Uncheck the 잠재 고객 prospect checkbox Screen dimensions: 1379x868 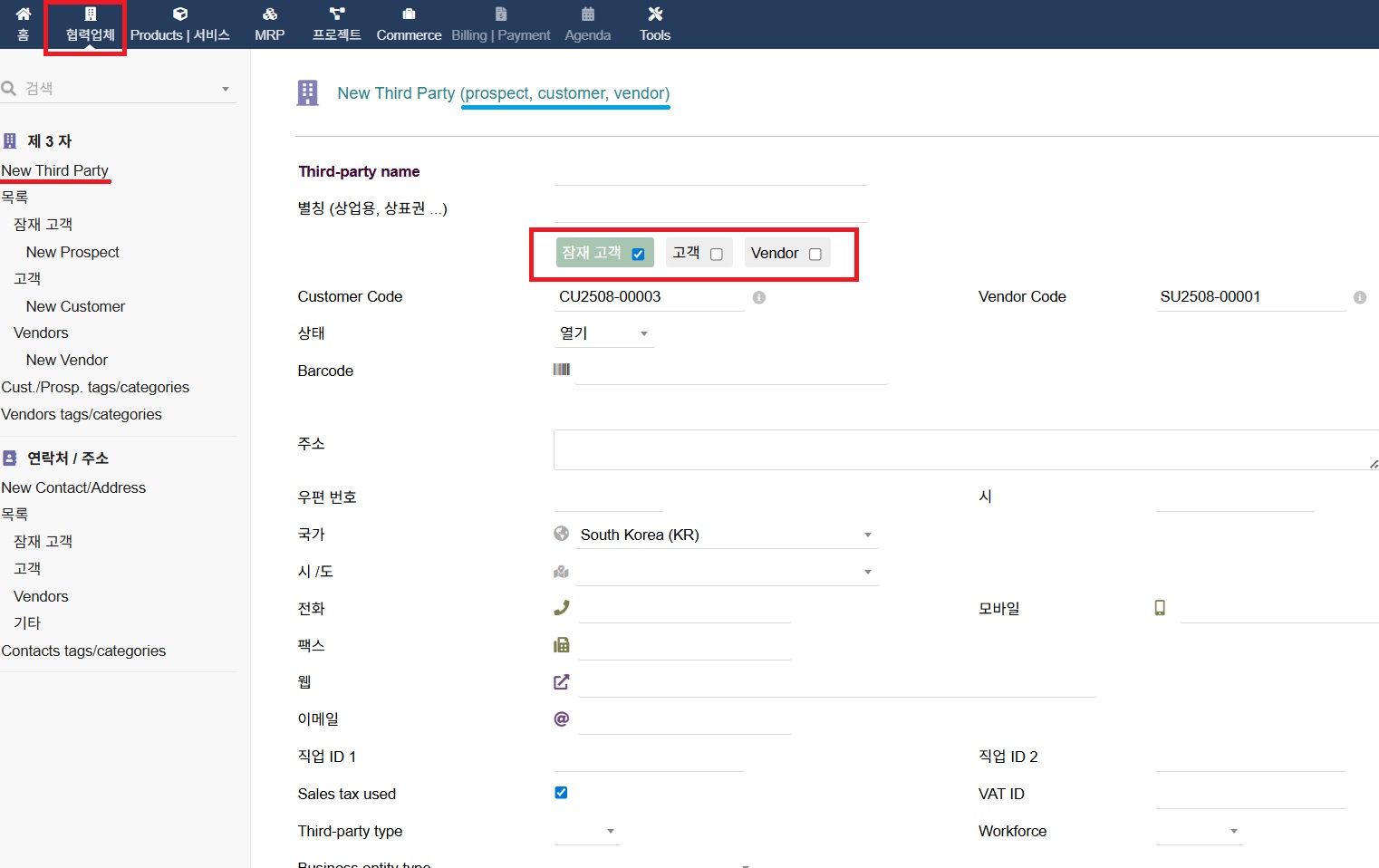pos(638,254)
